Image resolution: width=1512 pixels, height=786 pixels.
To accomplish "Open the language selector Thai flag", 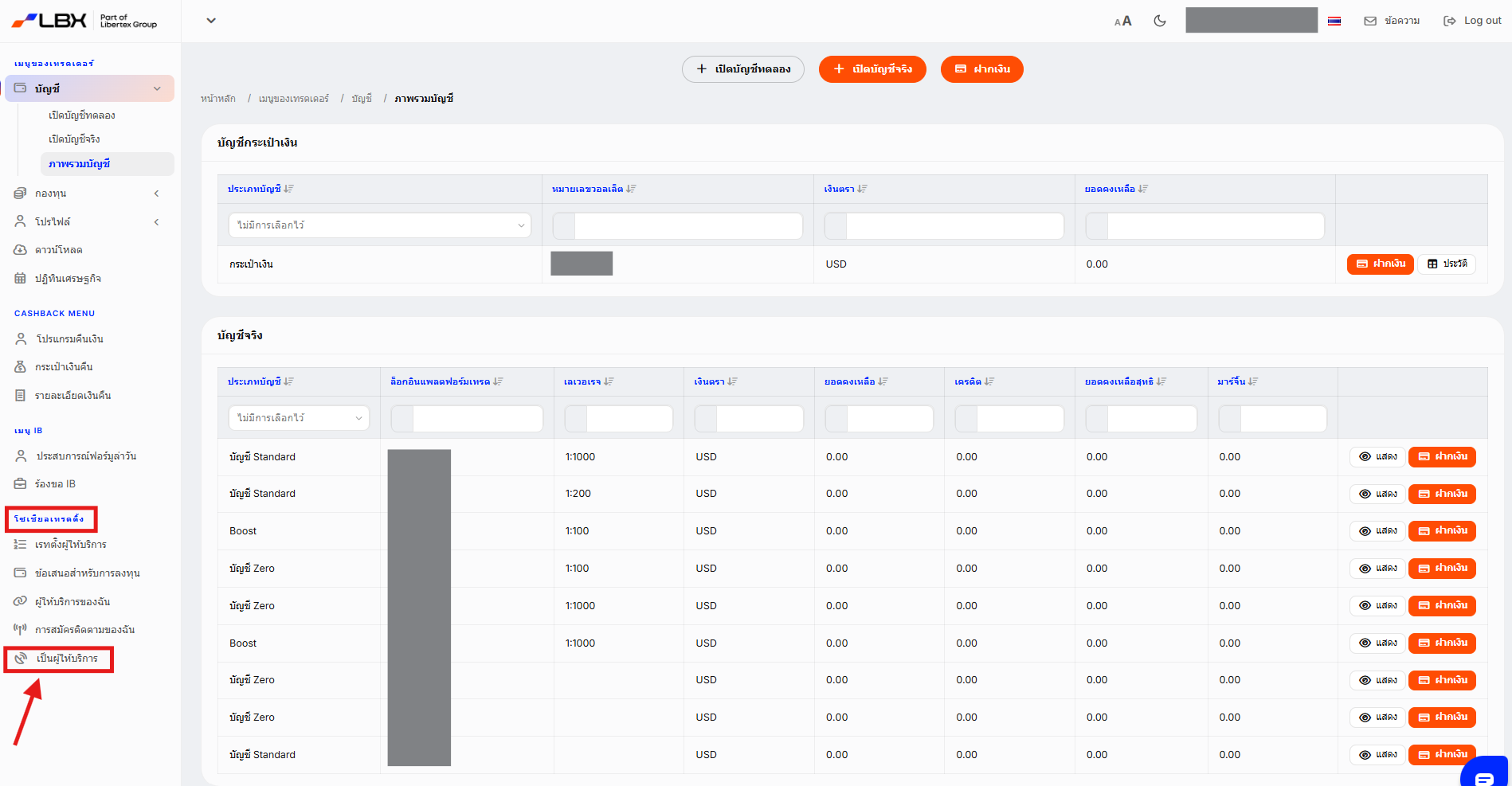I will [x=1334, y=21].
